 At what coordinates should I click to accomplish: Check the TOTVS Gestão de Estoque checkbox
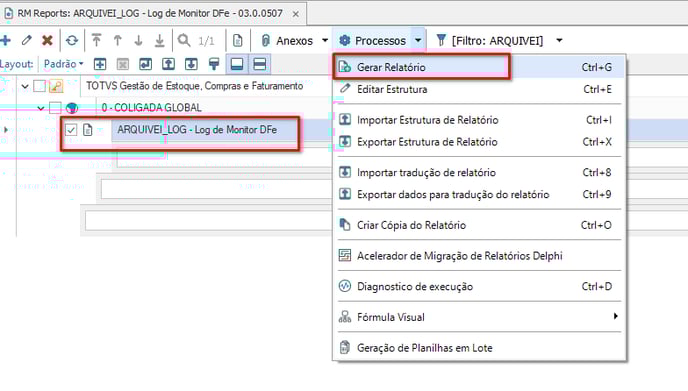pyautogui.click(x=39, y=86)
